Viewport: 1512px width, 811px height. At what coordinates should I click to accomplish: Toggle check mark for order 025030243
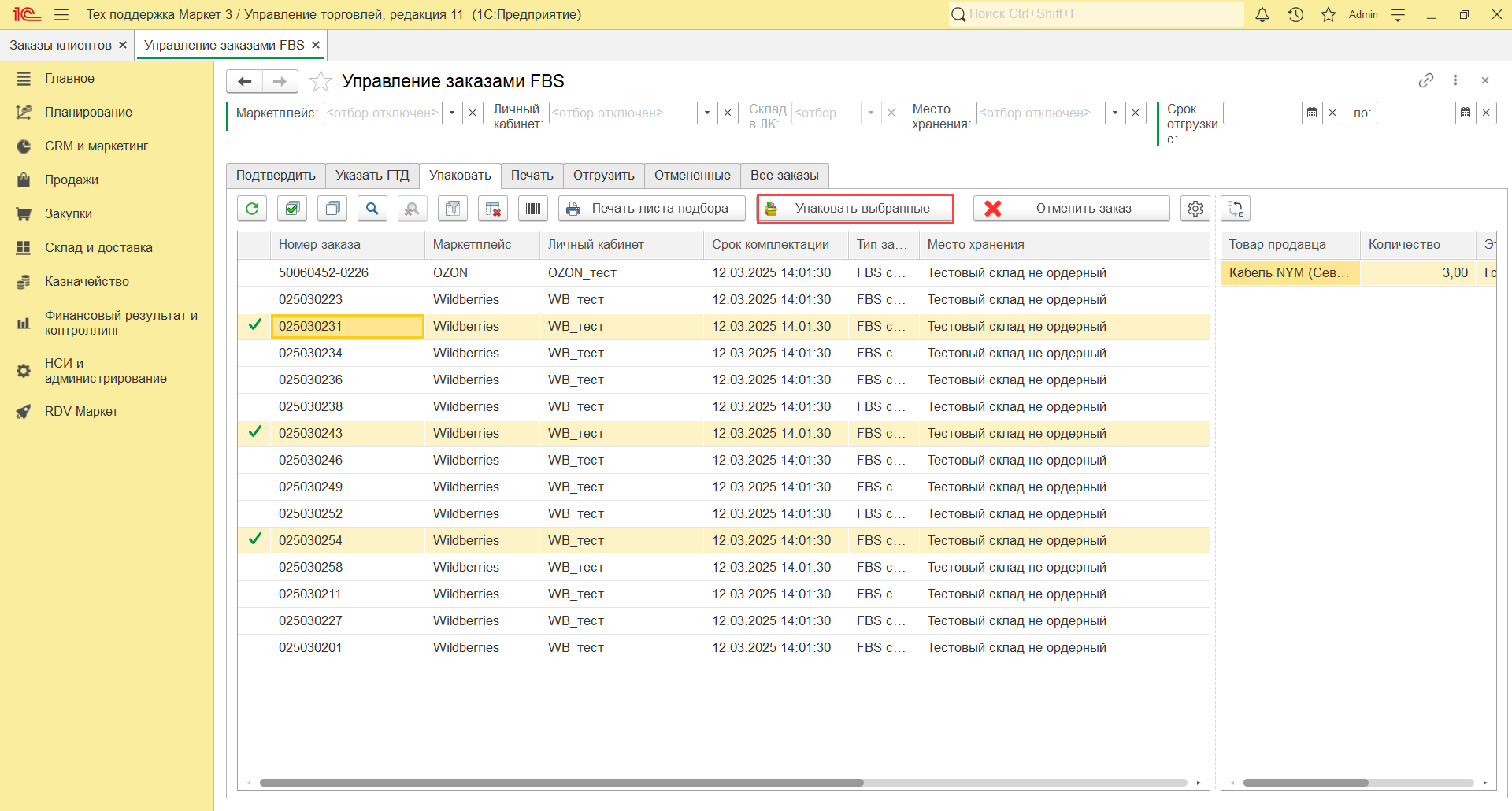coord(254,432)
